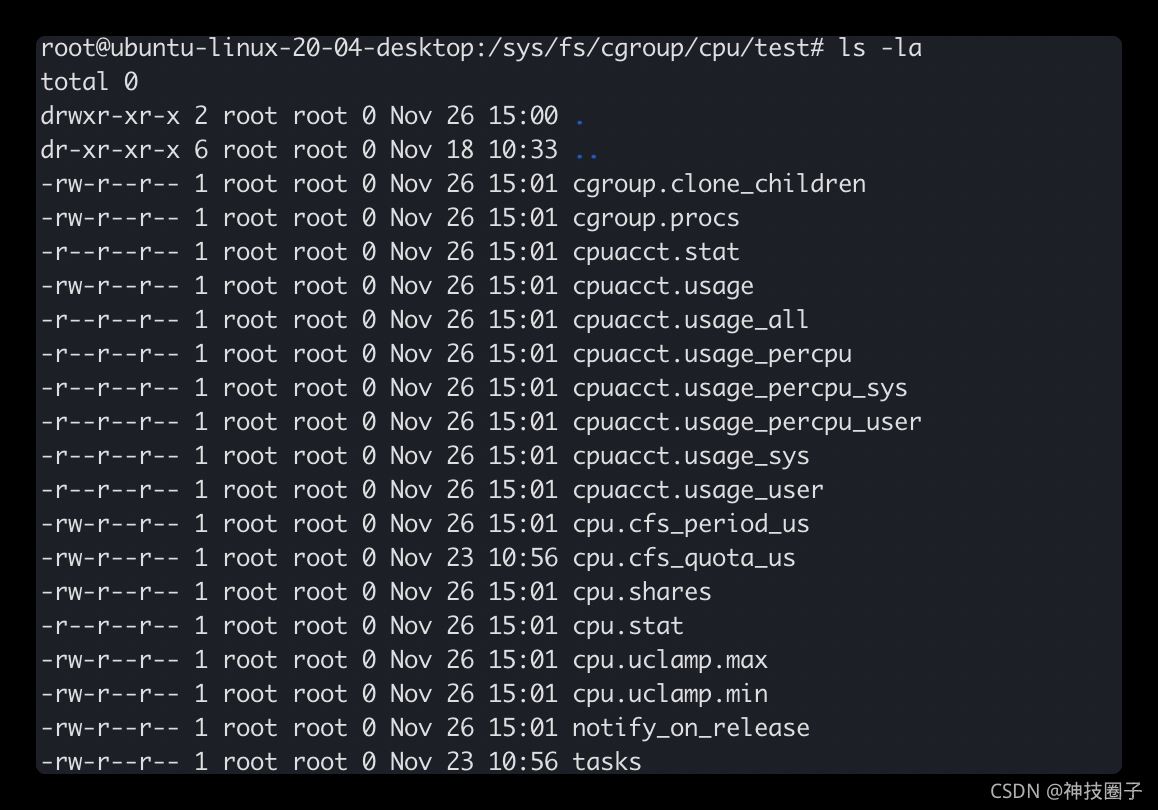Select the cpu.uclamp.min filename

(669, 694)
